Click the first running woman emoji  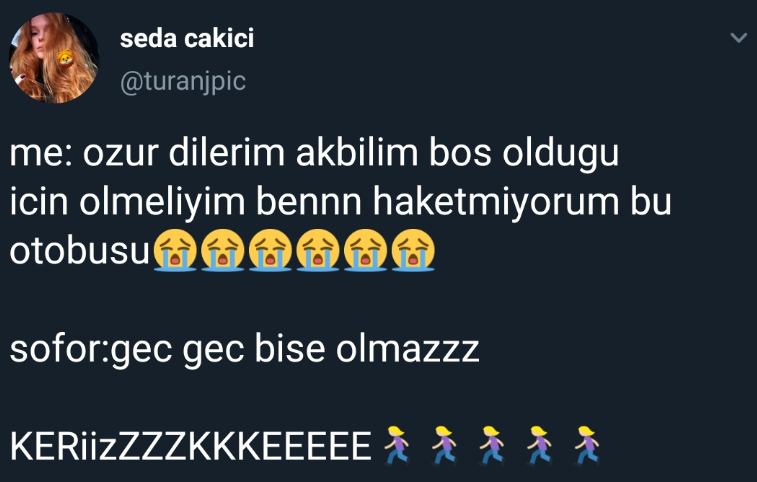coord(396,445)
